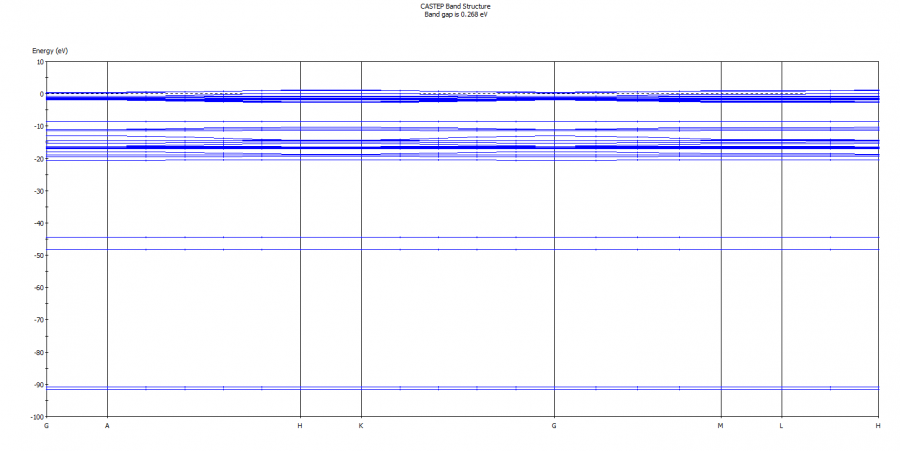
Task: Click the 'CASTEP Band Structure' chart title
Action: 455,6
